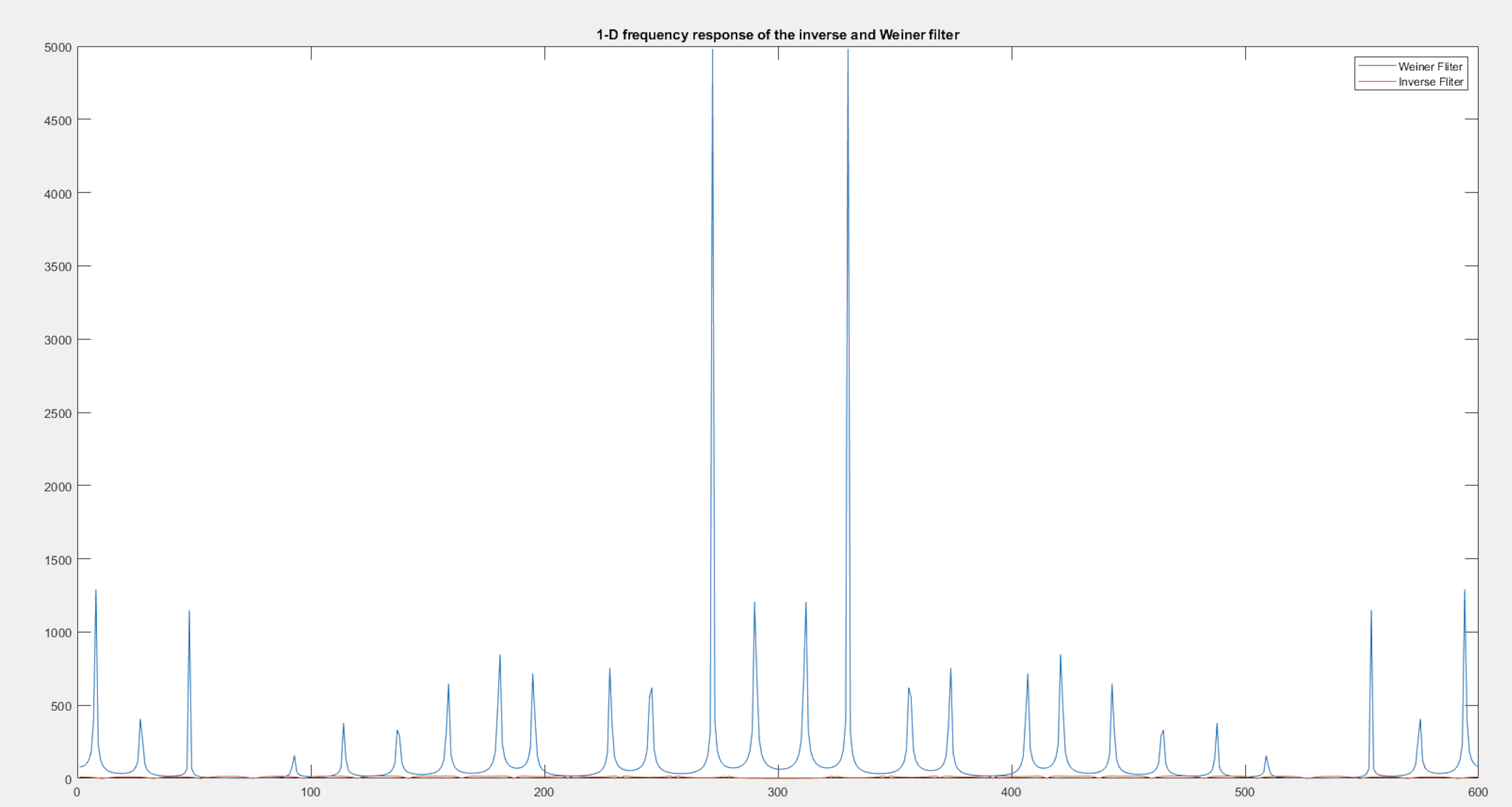1512x807 pixels.
Task: Click the 2000 y-axis tick label
Action: coord(58,487)
